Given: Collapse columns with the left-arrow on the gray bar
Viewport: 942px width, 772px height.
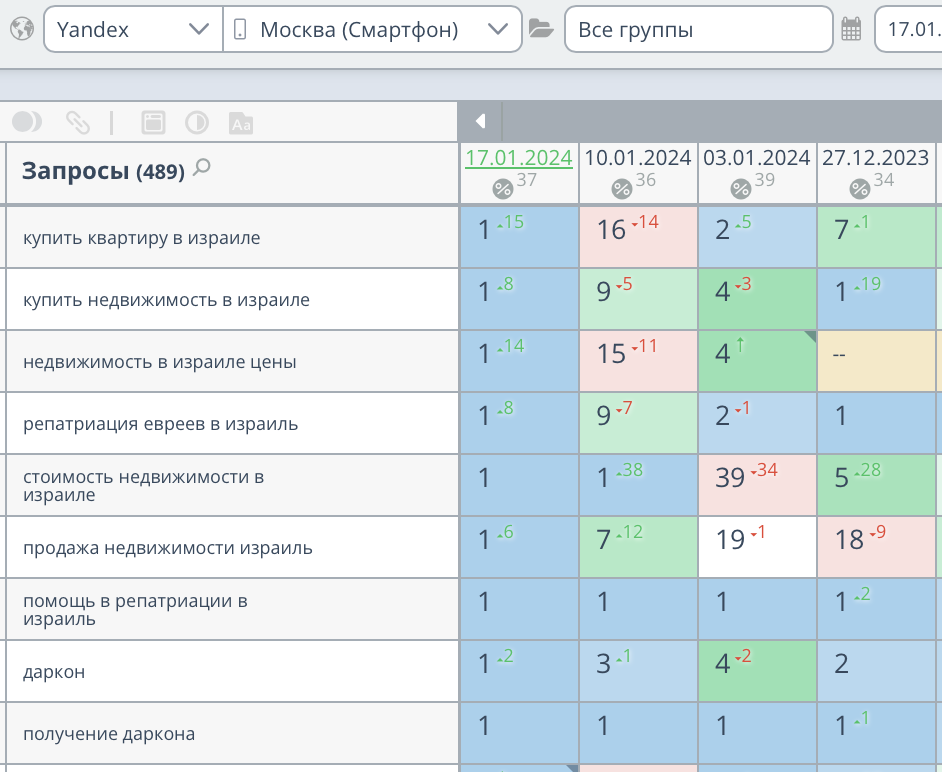Looking at the screenshot, I should point(480,120).
